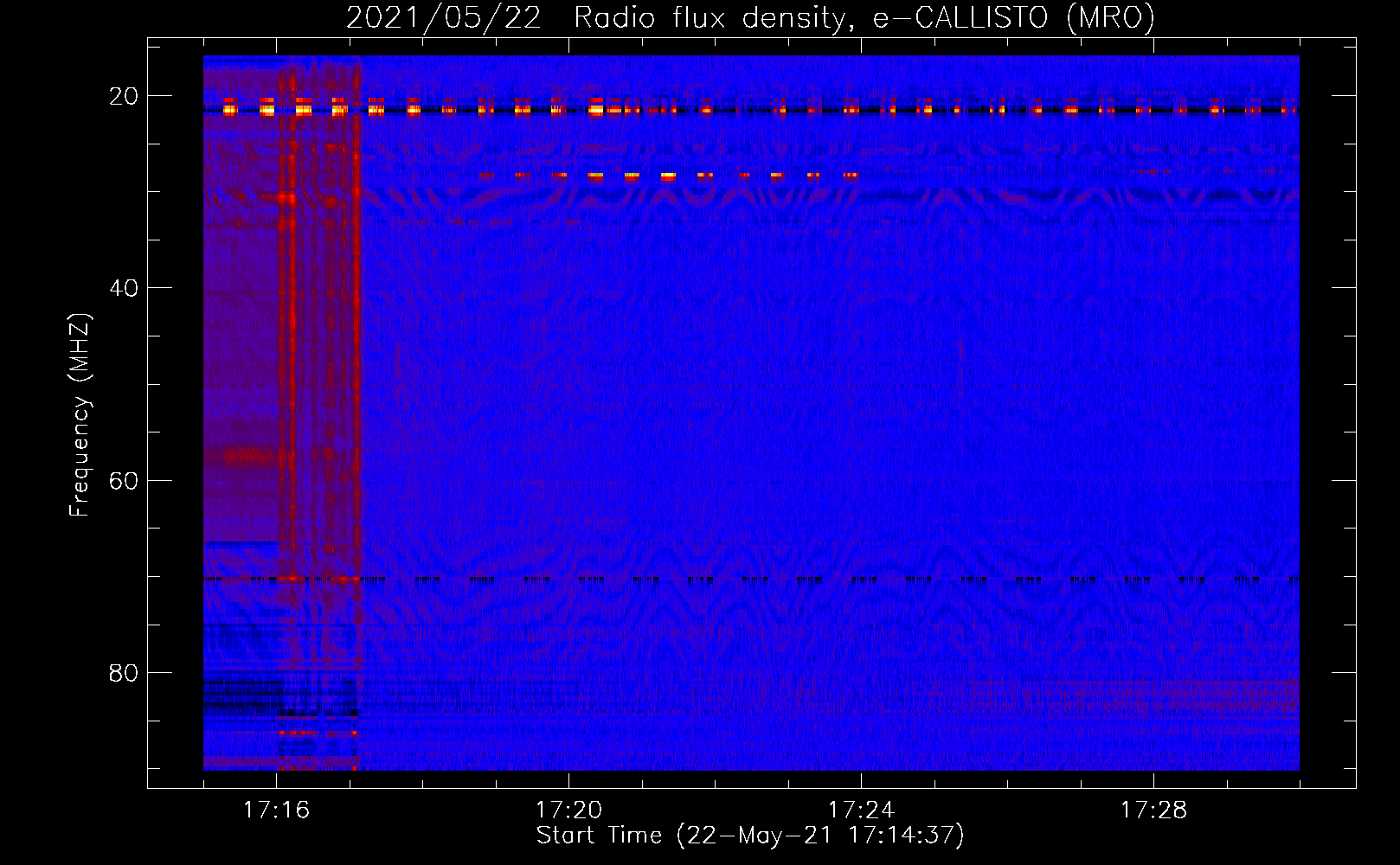Click the 60 frequency tick label
The width and height of the screenshot is (1400, 865).
click(x=124, y=480)
